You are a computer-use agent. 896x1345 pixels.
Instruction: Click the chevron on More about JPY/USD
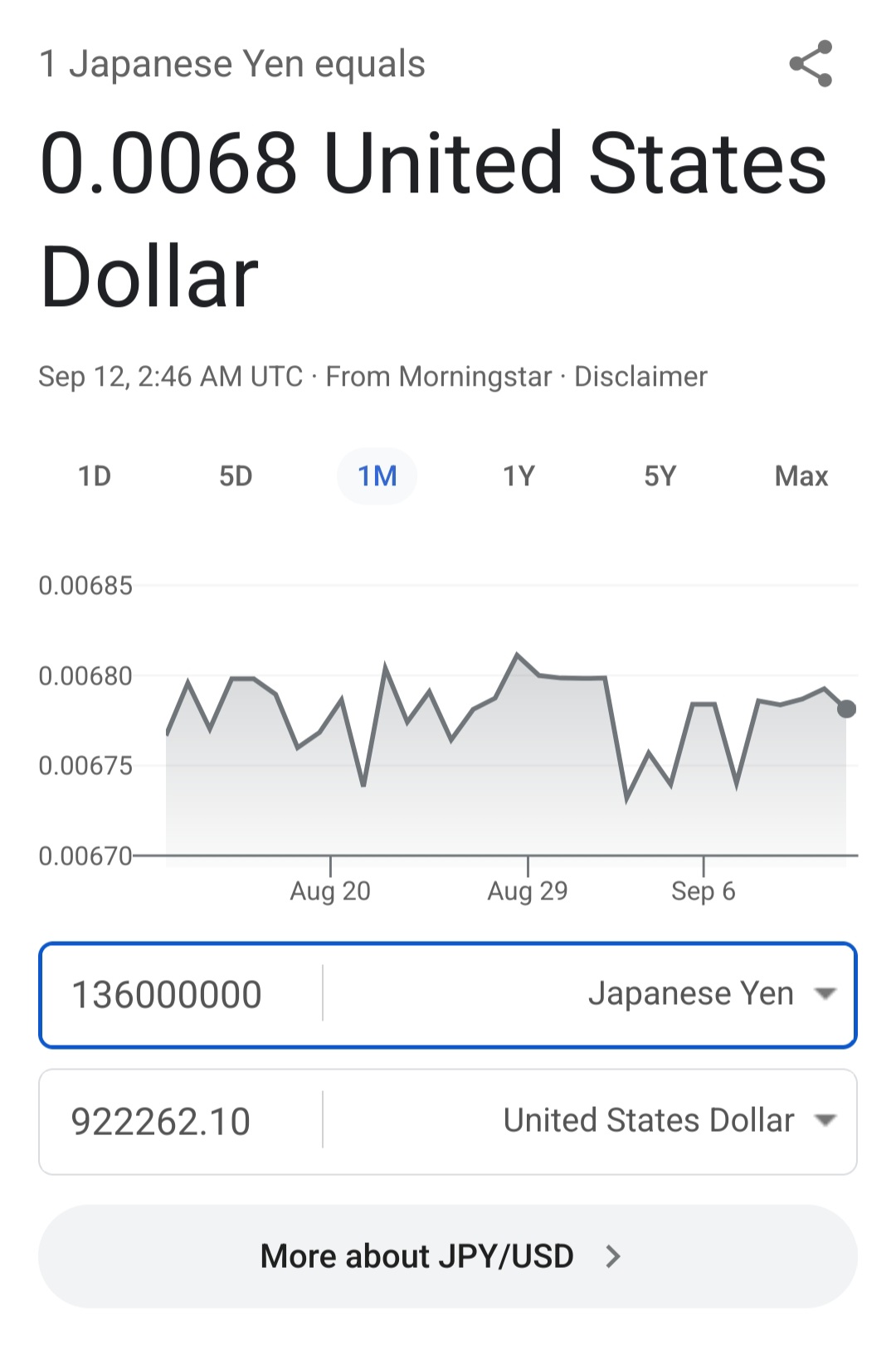point(613,1256)
